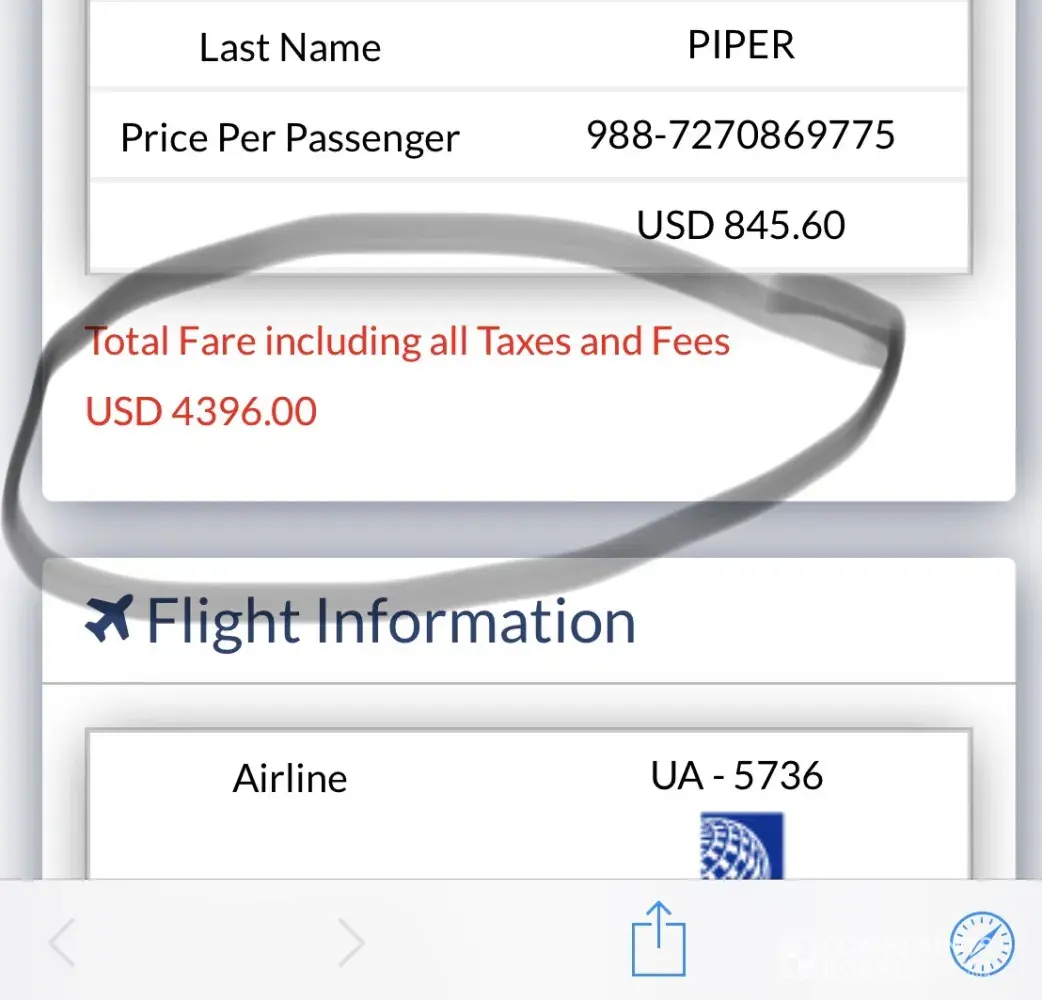Click the Total Fare including all Taxes text
The height and width of the screenshot is (1000, 1042).
[x=408, y=342]
